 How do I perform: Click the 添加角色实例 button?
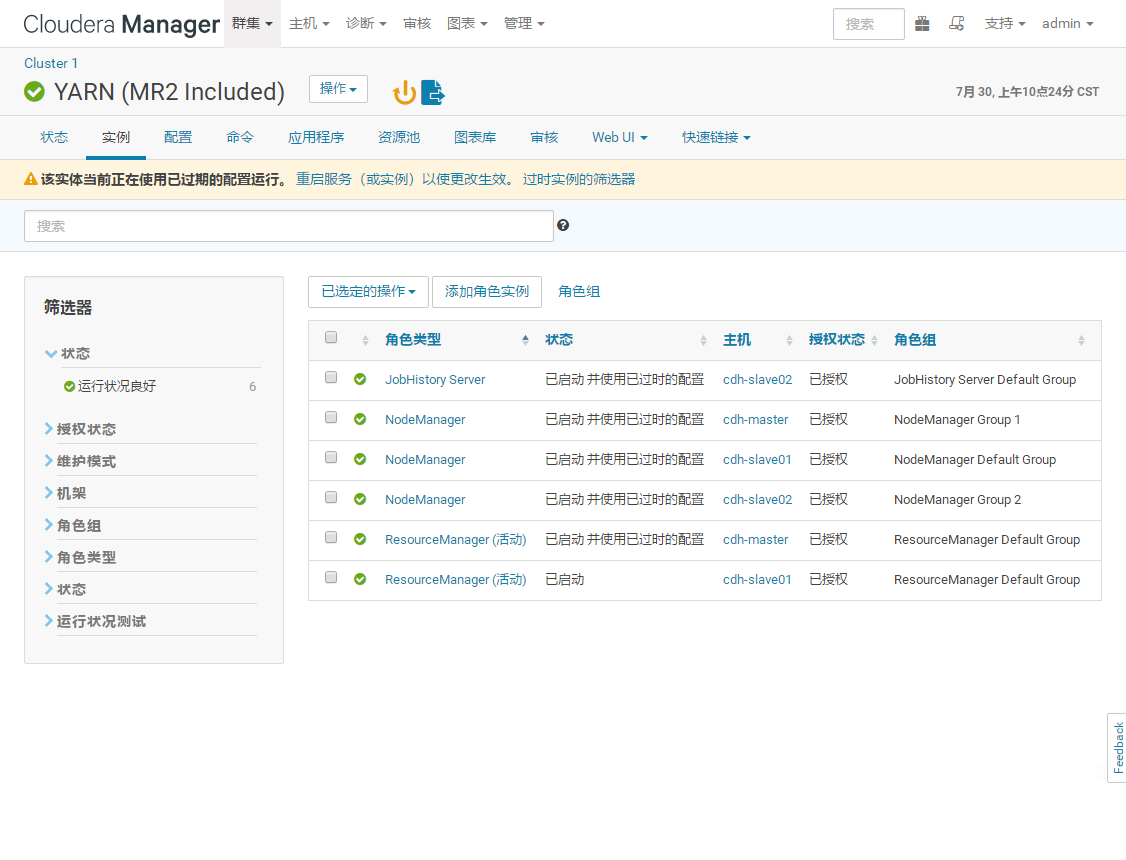[x=487, y=291]
